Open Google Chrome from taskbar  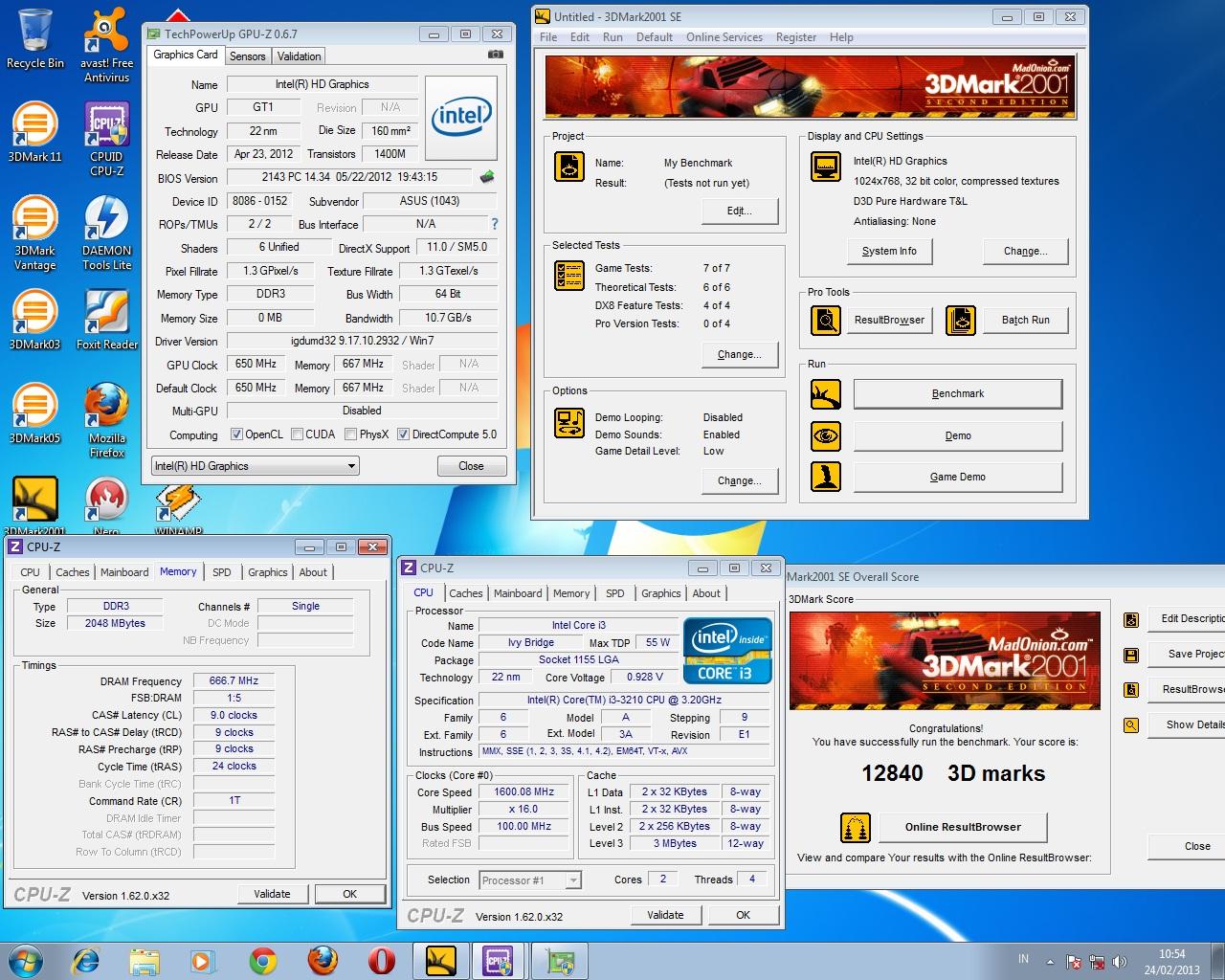click(263, 960)
